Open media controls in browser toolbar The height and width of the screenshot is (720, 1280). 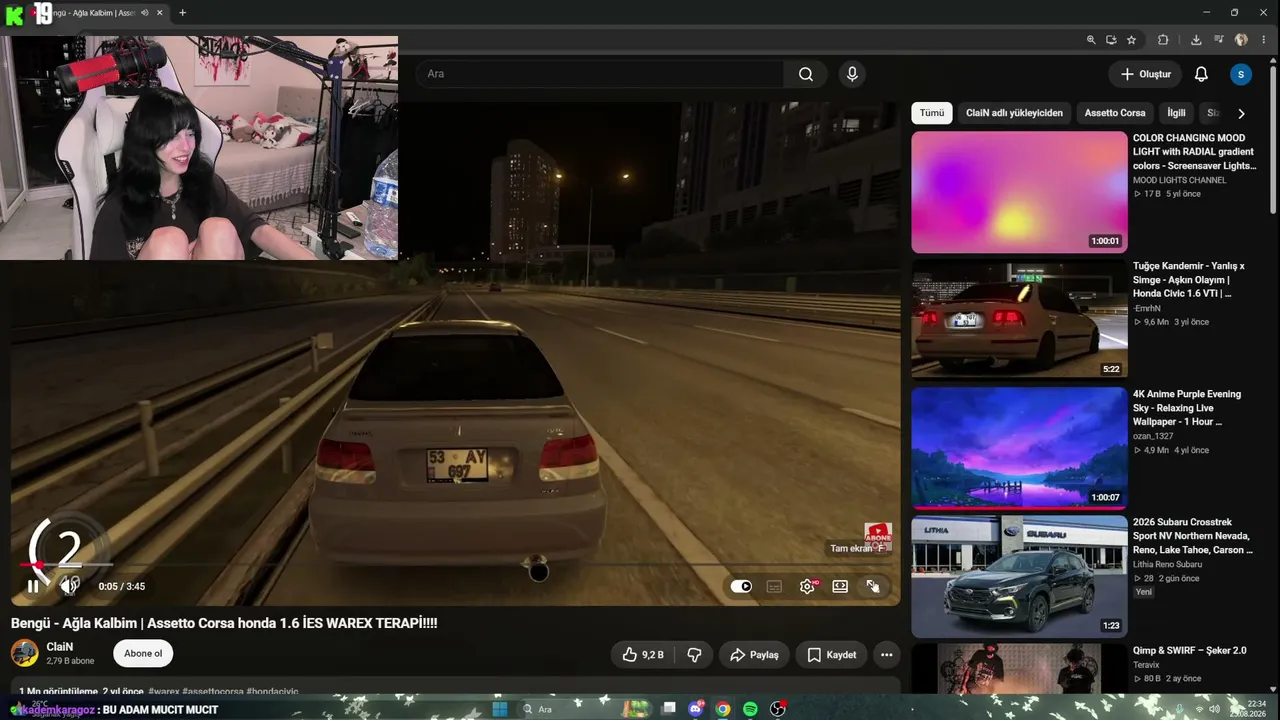tap(1218, 40)
